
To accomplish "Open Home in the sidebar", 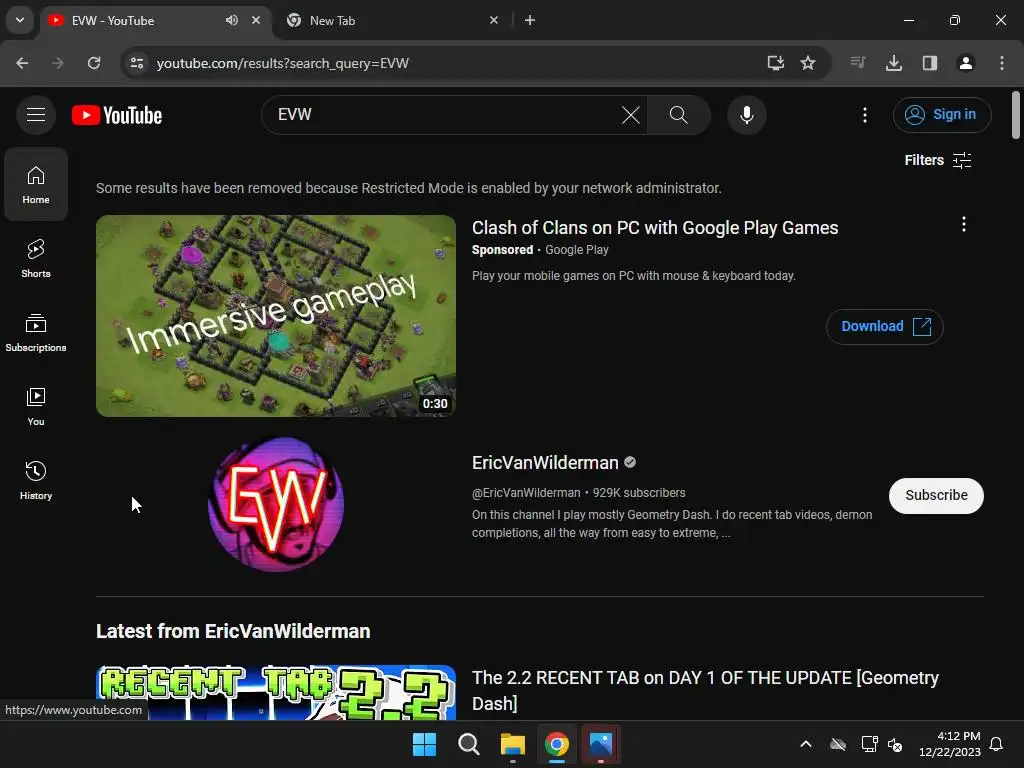I will click(36, 184).
